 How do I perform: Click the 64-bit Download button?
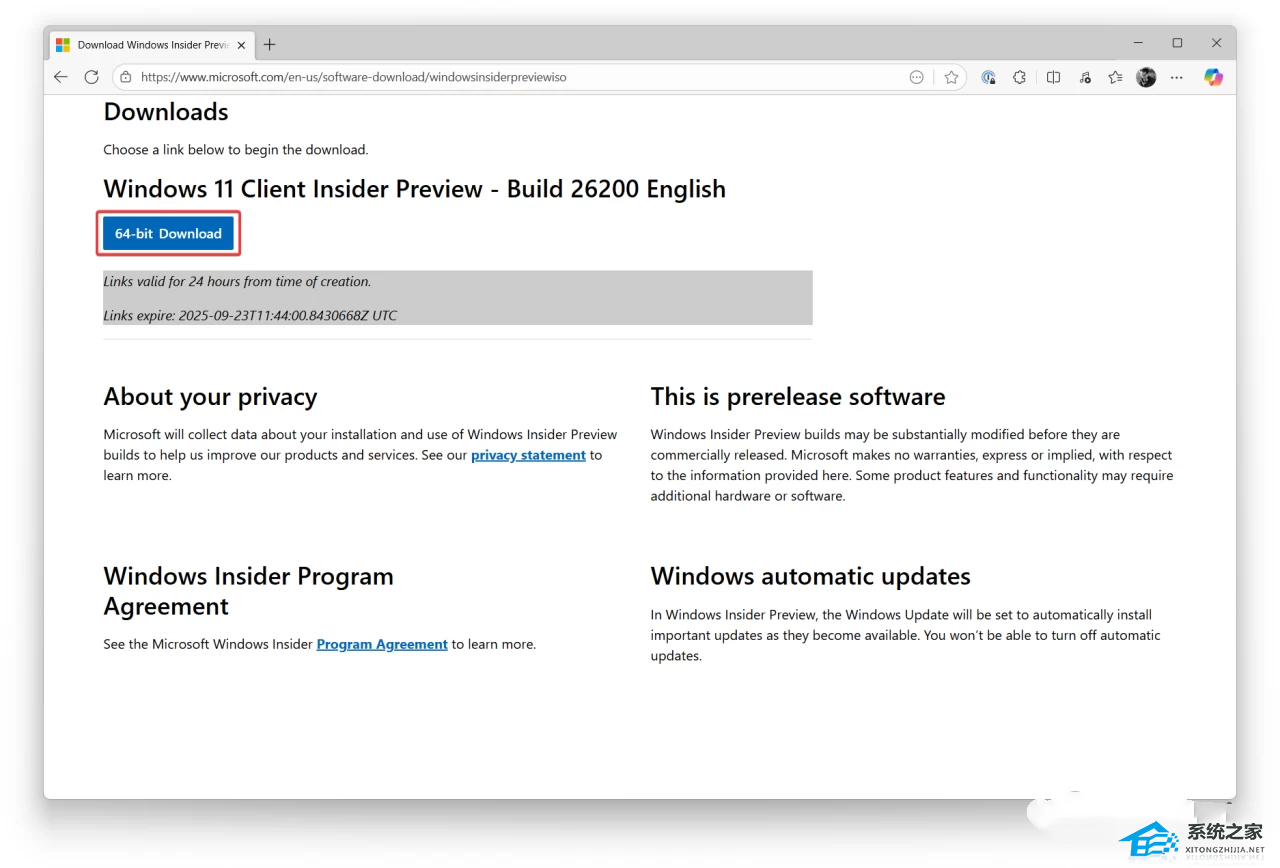click(x=168, y=234)
